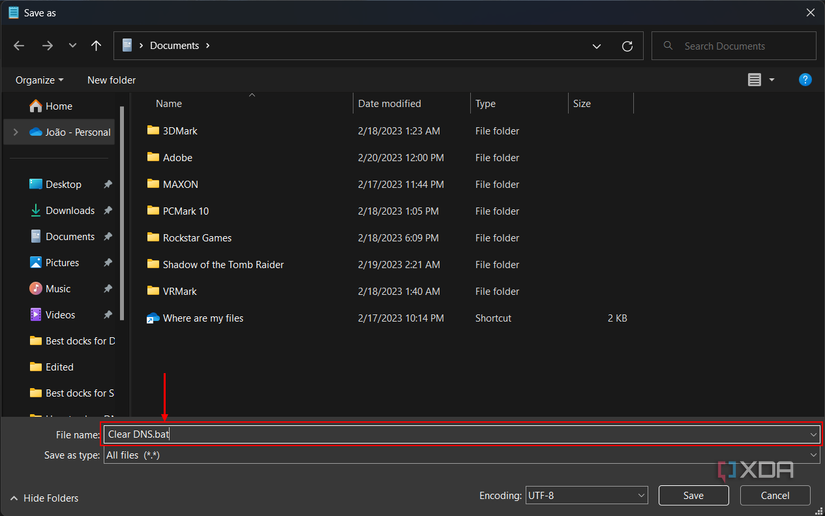Click the pin icon beside Videos

coord(108,315)
